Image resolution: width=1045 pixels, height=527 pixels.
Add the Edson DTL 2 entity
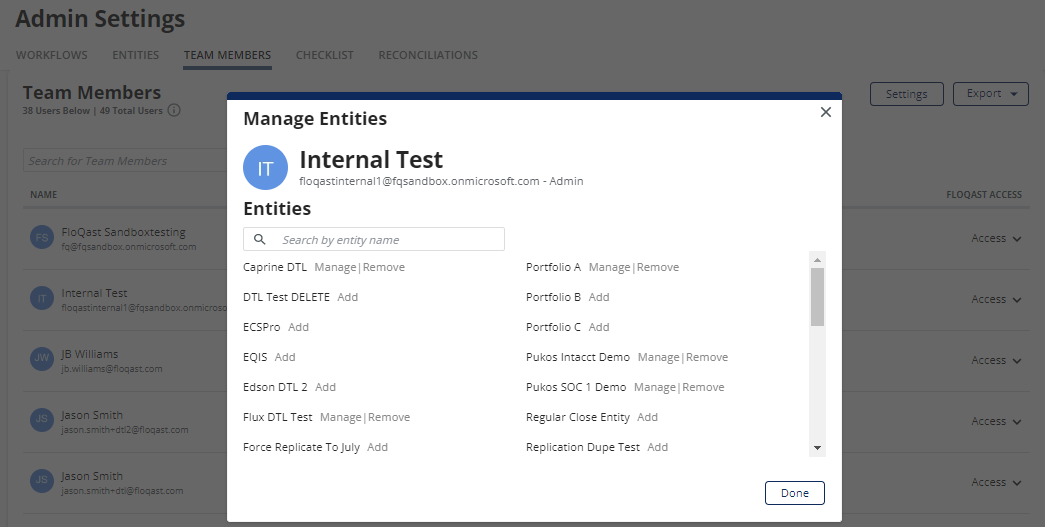[325, 387]
